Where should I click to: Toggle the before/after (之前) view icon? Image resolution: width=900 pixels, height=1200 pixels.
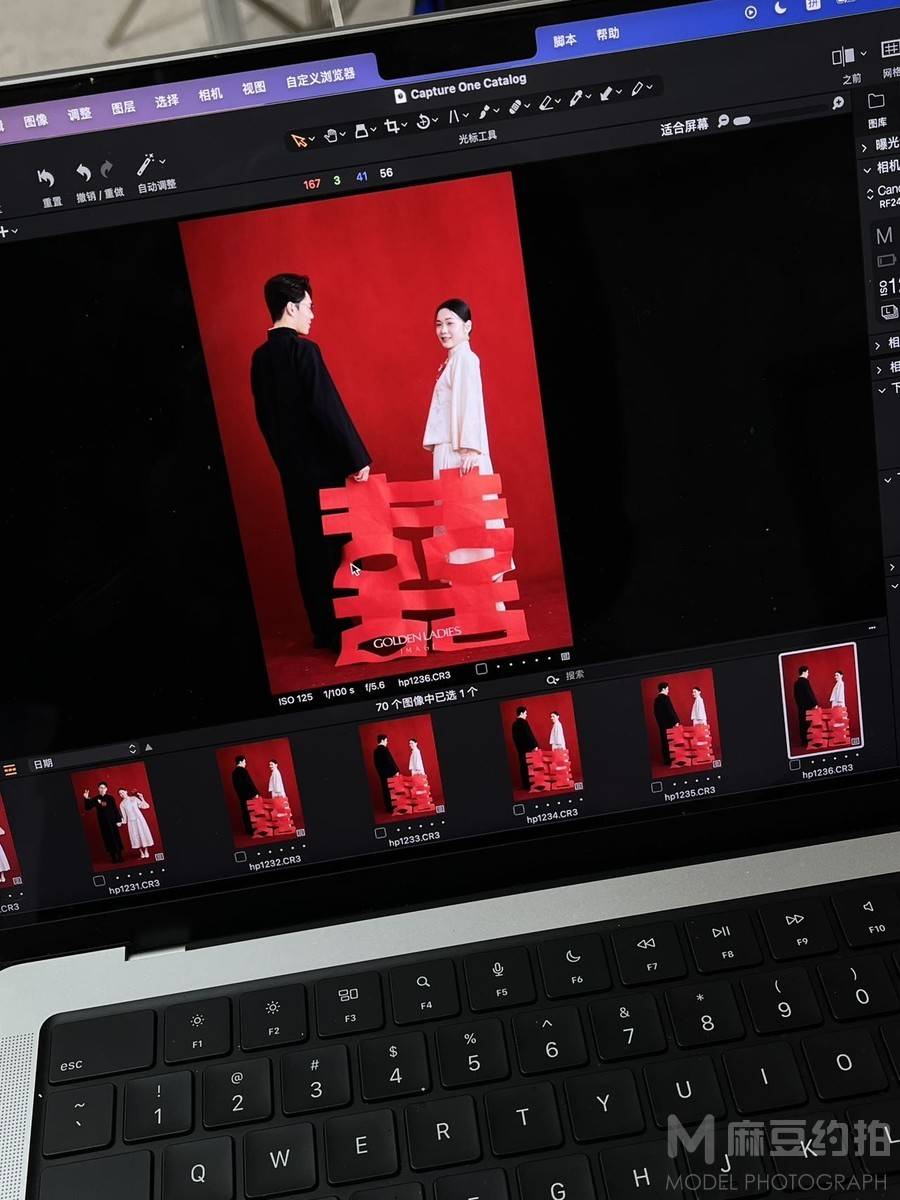click(844, 56)
